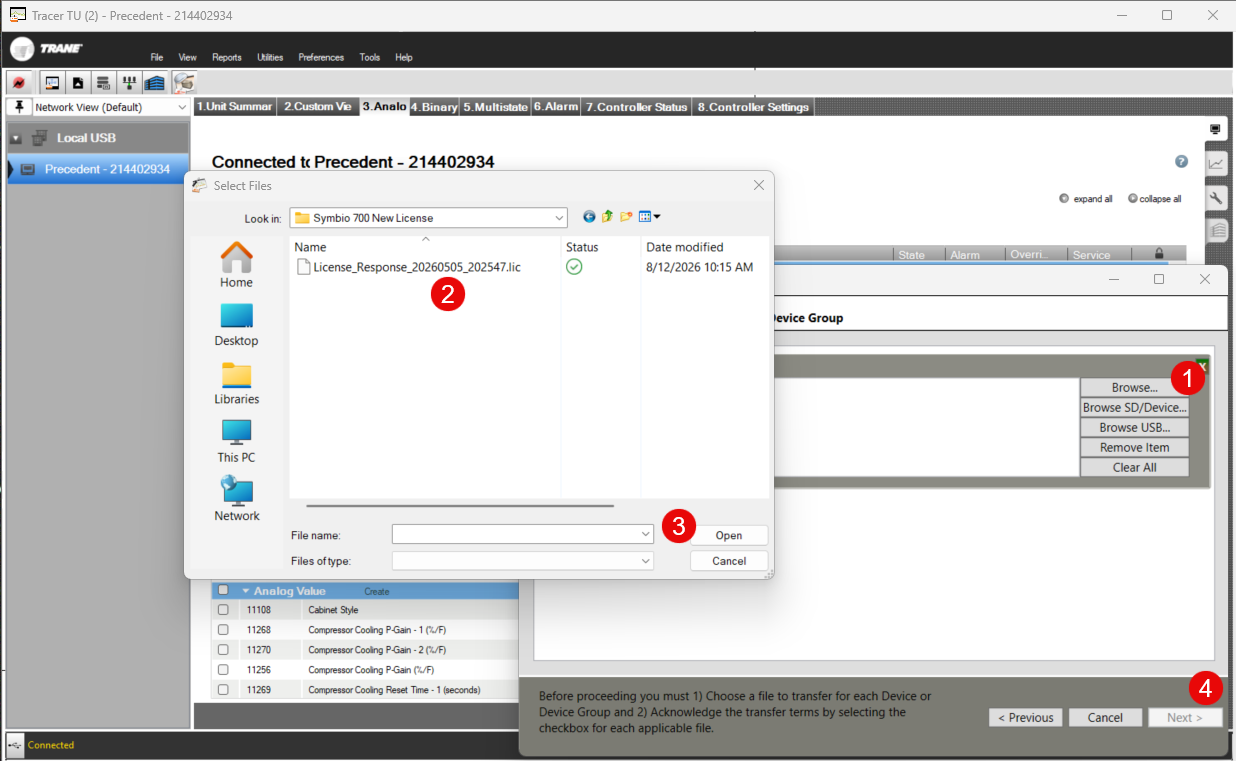Image resolution: width=1236 pixels, height=761 pixels.
Task: Check the box for 11269 Compressor Cooling Reset Time
Action: pos(223,690)
